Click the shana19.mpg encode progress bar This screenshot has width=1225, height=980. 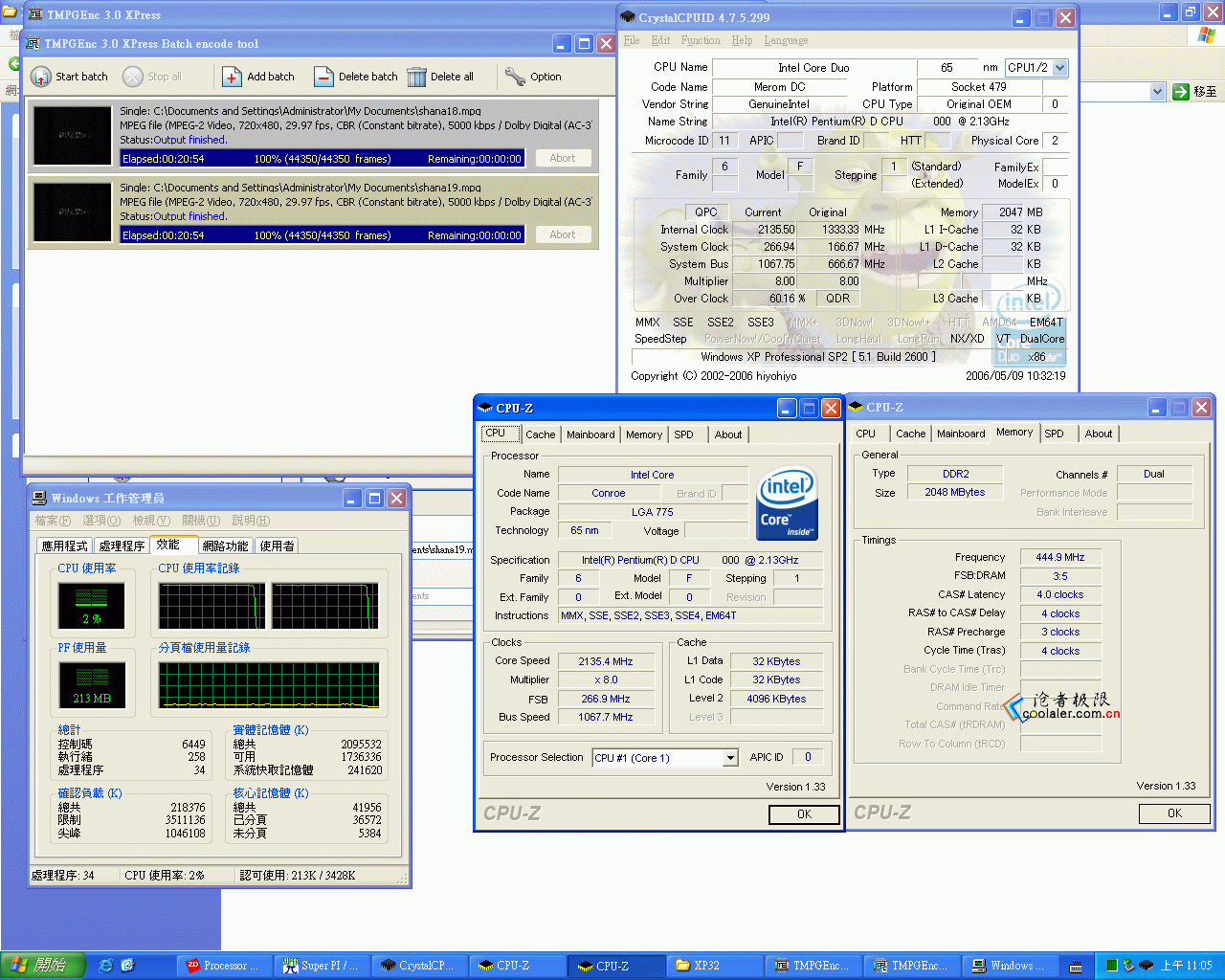pos(323,234)
